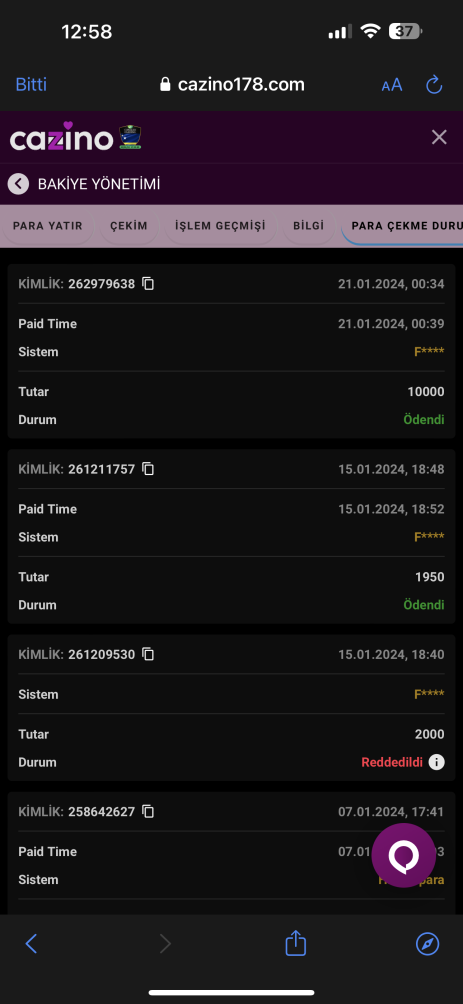Open AA text size menu

pos(392,85)
